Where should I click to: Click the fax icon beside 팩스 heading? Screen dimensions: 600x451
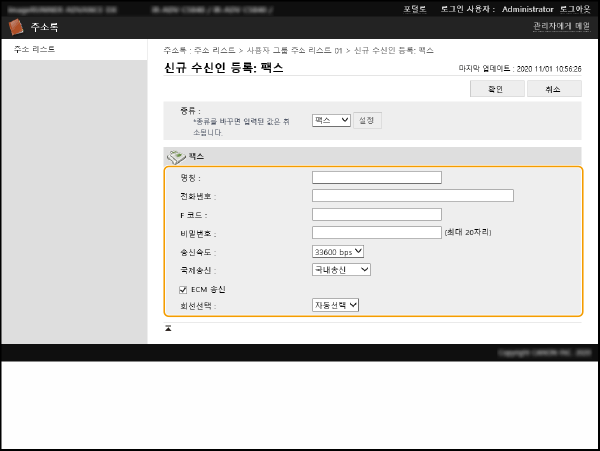176,157
